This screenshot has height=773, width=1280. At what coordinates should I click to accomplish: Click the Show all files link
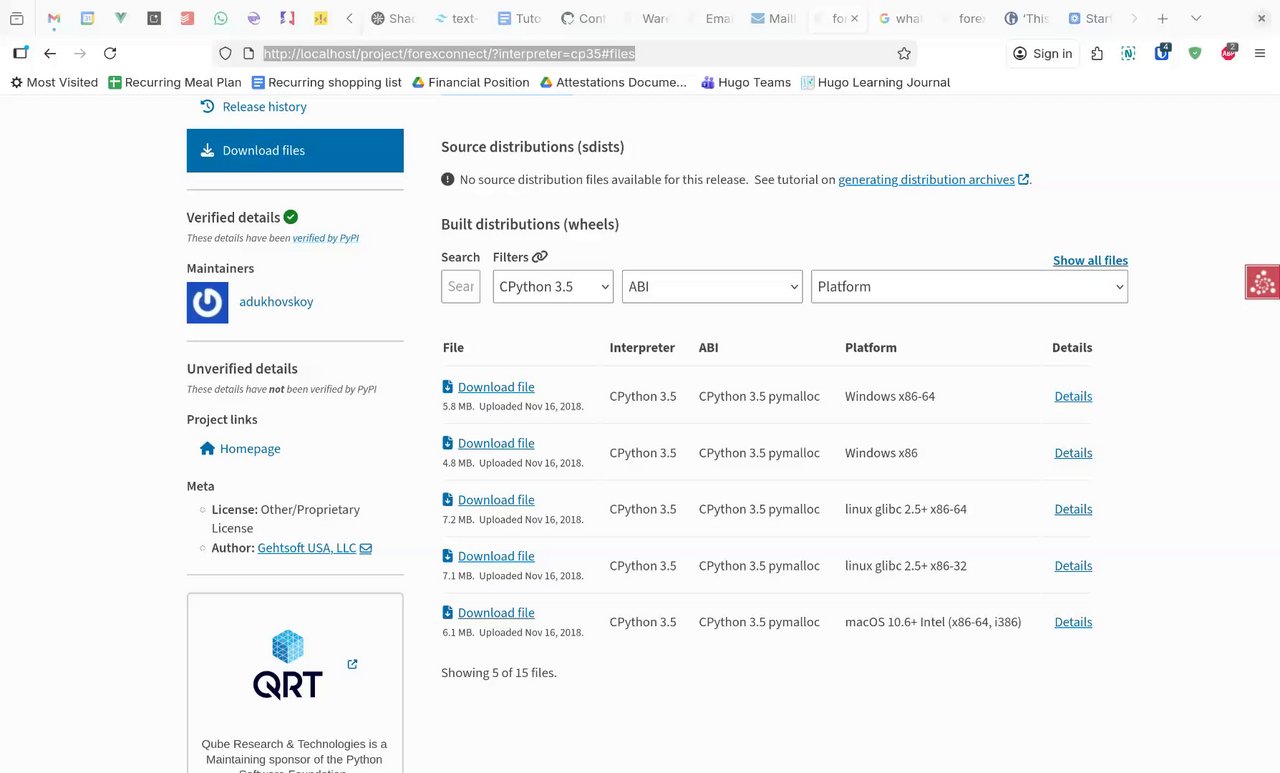point(1090,261)
